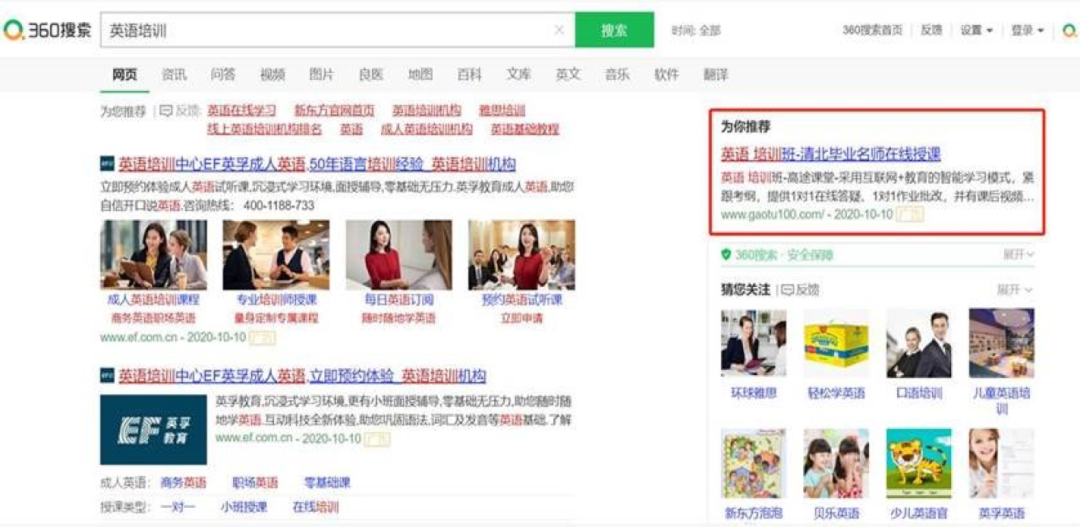Open the result titled 立即预约体验
The width and height of the screenshot is (1080, 527).
[302, 376]
